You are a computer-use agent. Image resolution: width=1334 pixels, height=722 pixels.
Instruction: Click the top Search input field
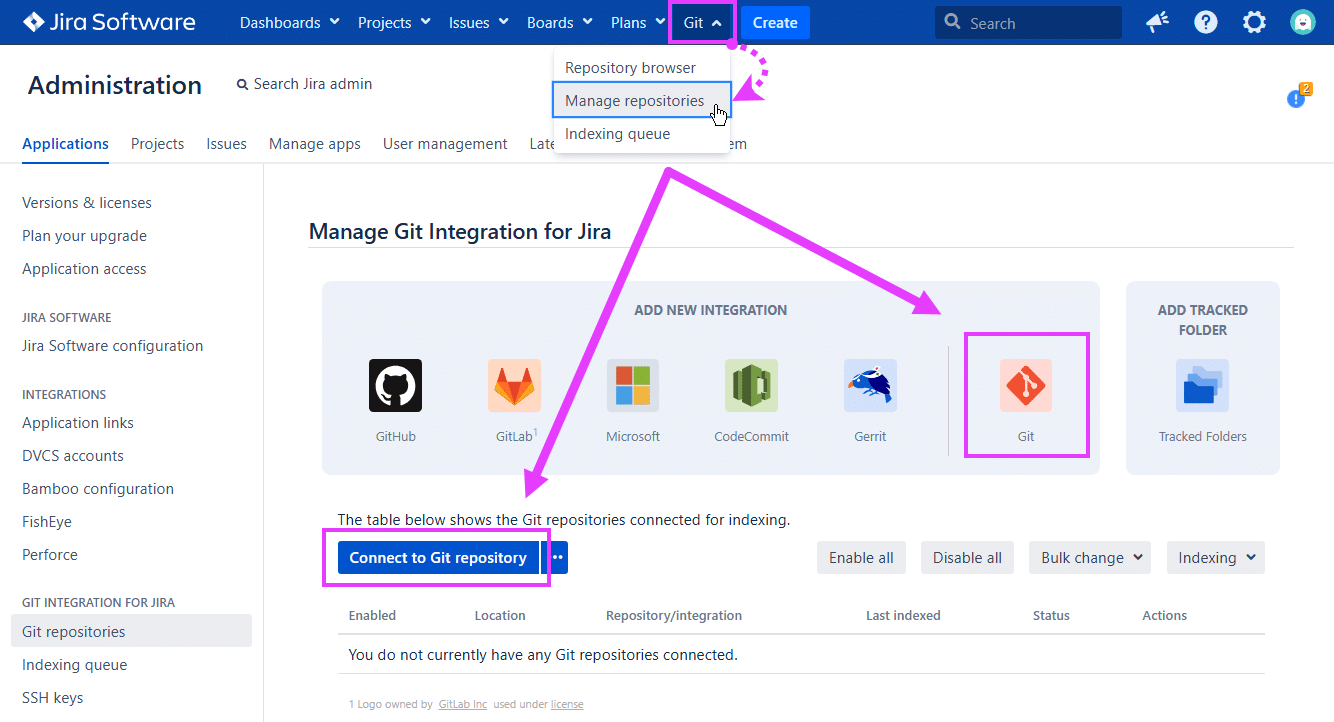[x=1028, y=23]
